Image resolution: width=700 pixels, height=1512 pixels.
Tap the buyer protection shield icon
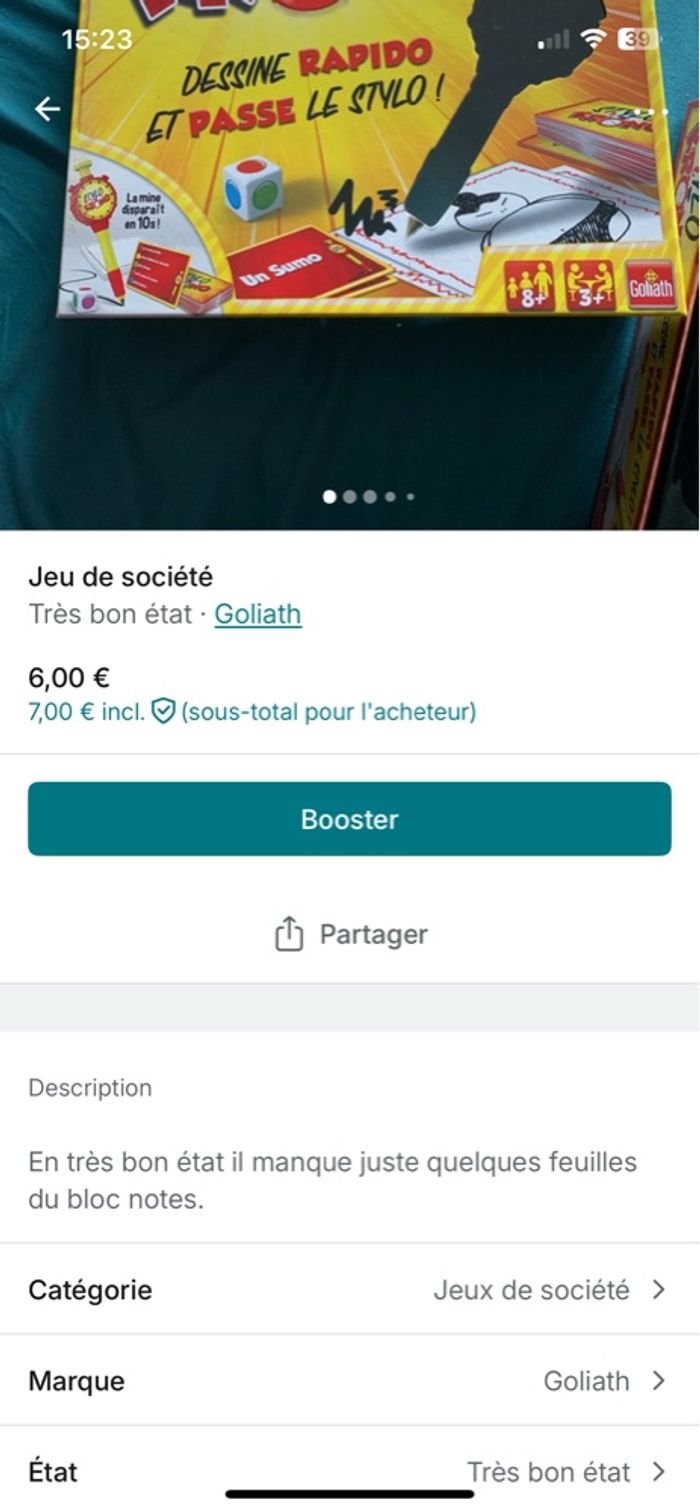pyautogui.click(x=164, y=712)
